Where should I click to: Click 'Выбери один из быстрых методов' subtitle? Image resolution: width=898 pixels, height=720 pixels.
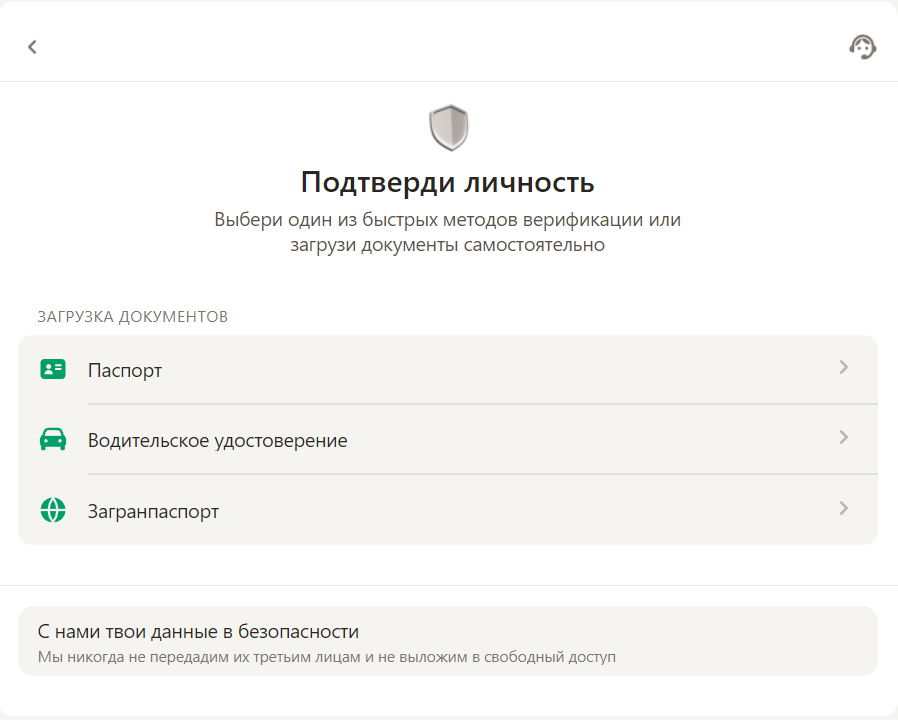[448, 232]
